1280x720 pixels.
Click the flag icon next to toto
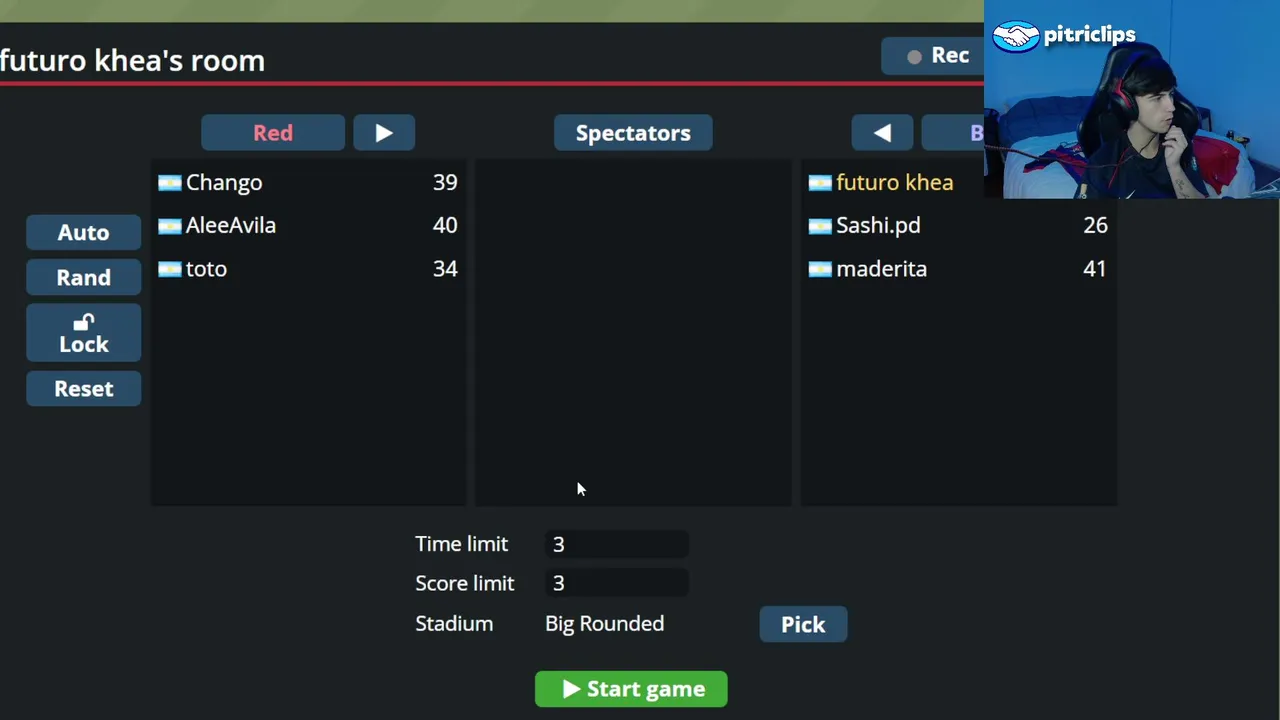click(170, 269)
